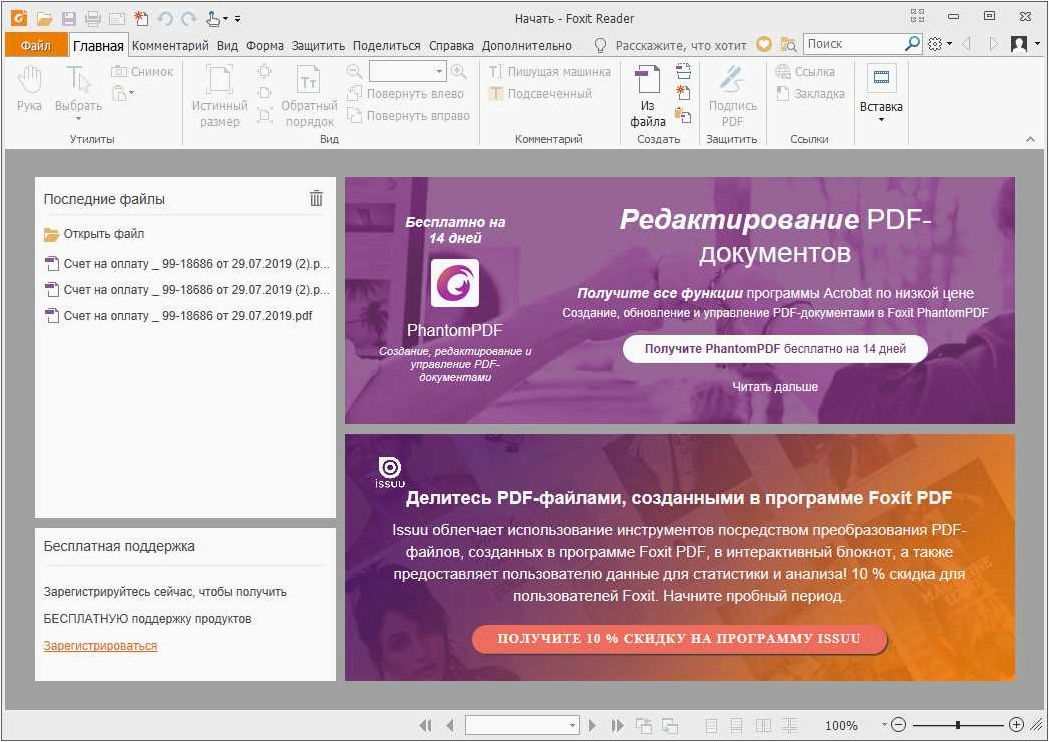Image resolution: width=1049 pixels, height=742 pixels.
Task: Click the Ссылка link tool
Action: [805, 72]
